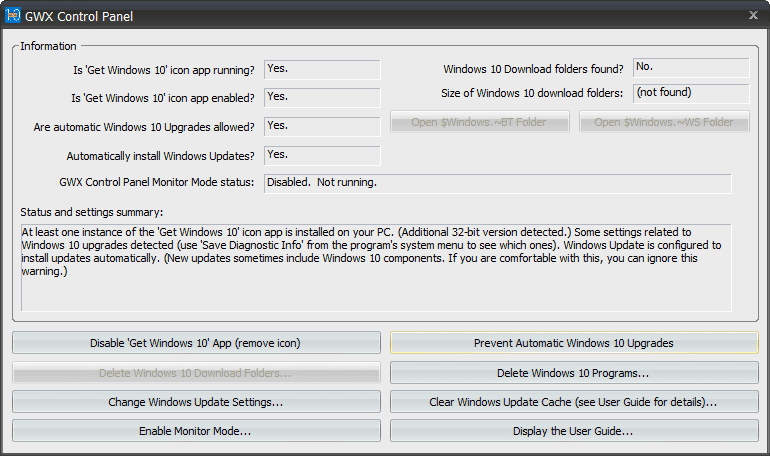Click the 'automatic Upgrades allowed' Yes field
This screenshot has width=770, height=456.
[322, 127]
